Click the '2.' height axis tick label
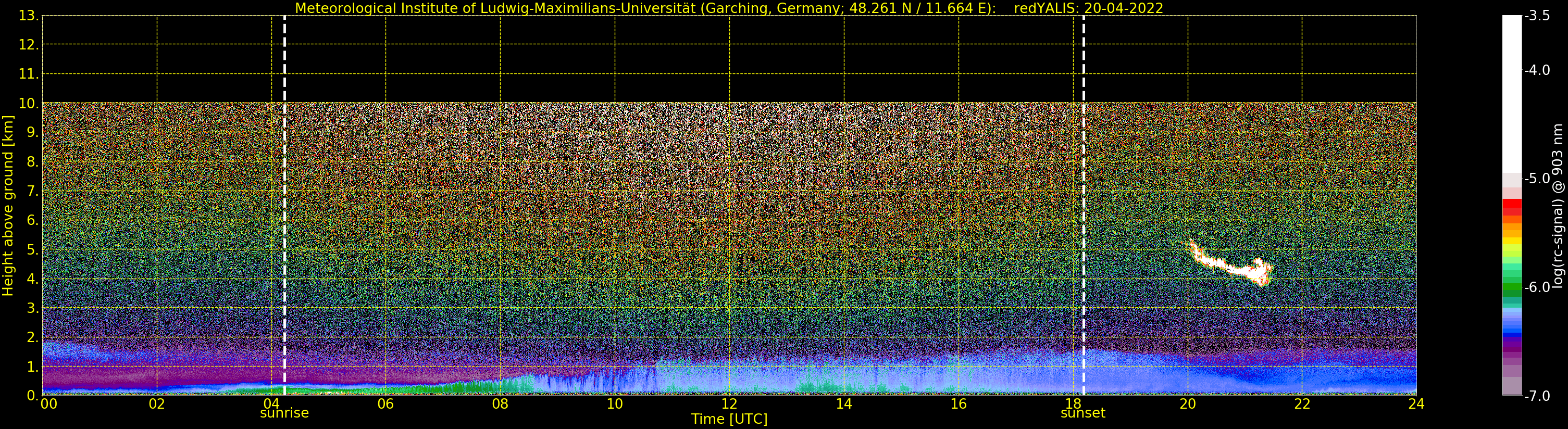The height and width of the screenshot is (429, 1568). 33,337
